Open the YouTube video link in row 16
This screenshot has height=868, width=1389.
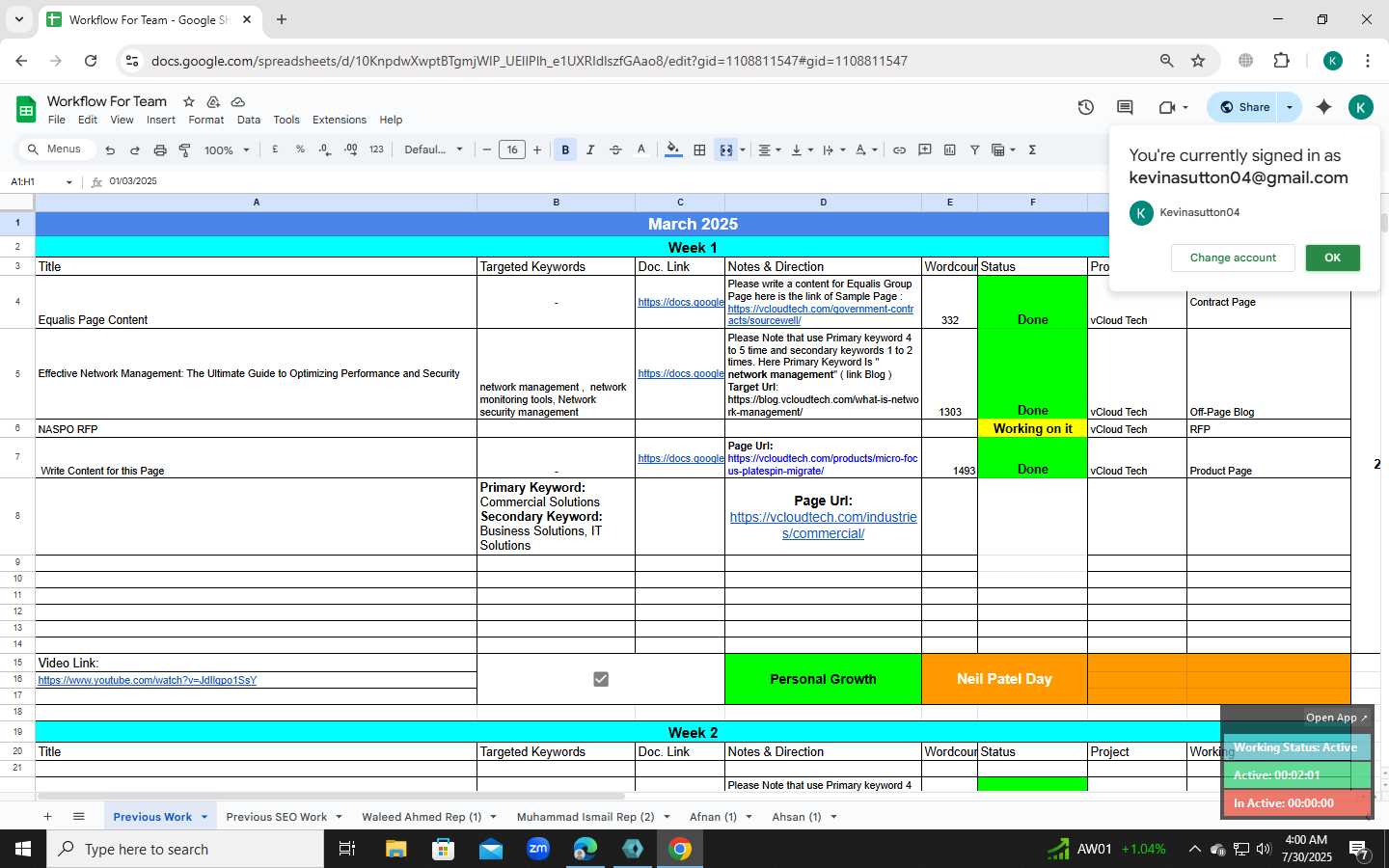(148, 680)
